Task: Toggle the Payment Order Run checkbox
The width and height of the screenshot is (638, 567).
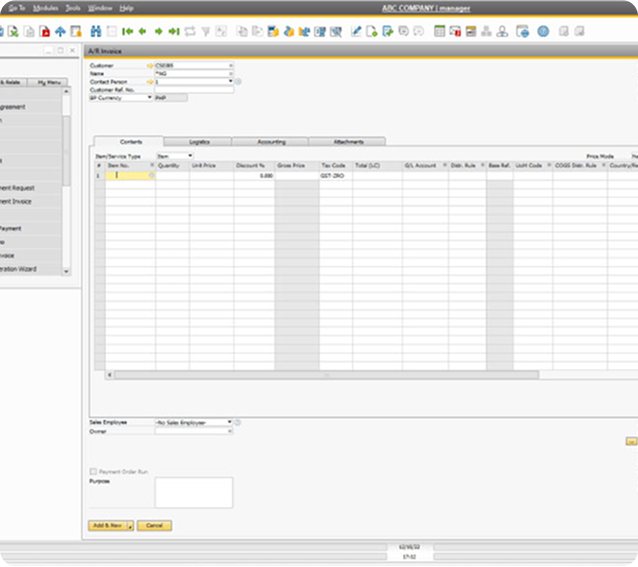Action: 94,471
